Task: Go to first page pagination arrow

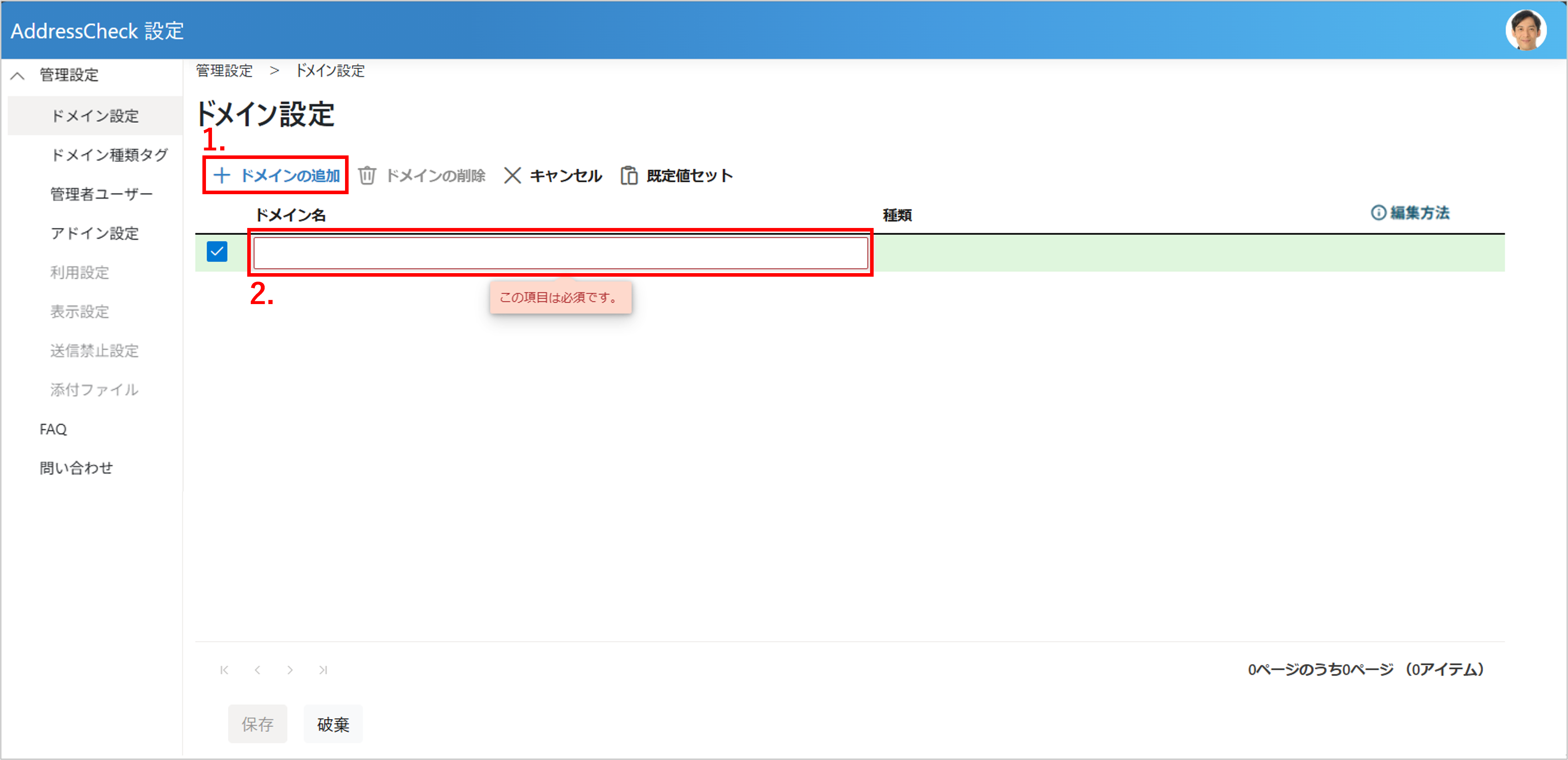Action: [x=224, y=670]
